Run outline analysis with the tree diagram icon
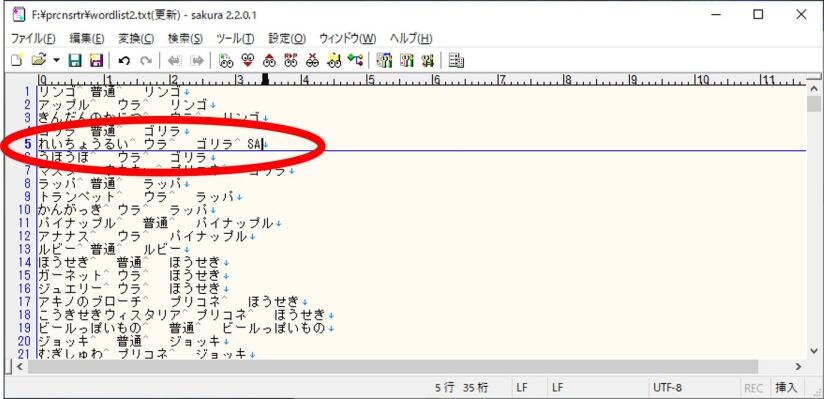 pyautogui.click(x=355, y=60)
